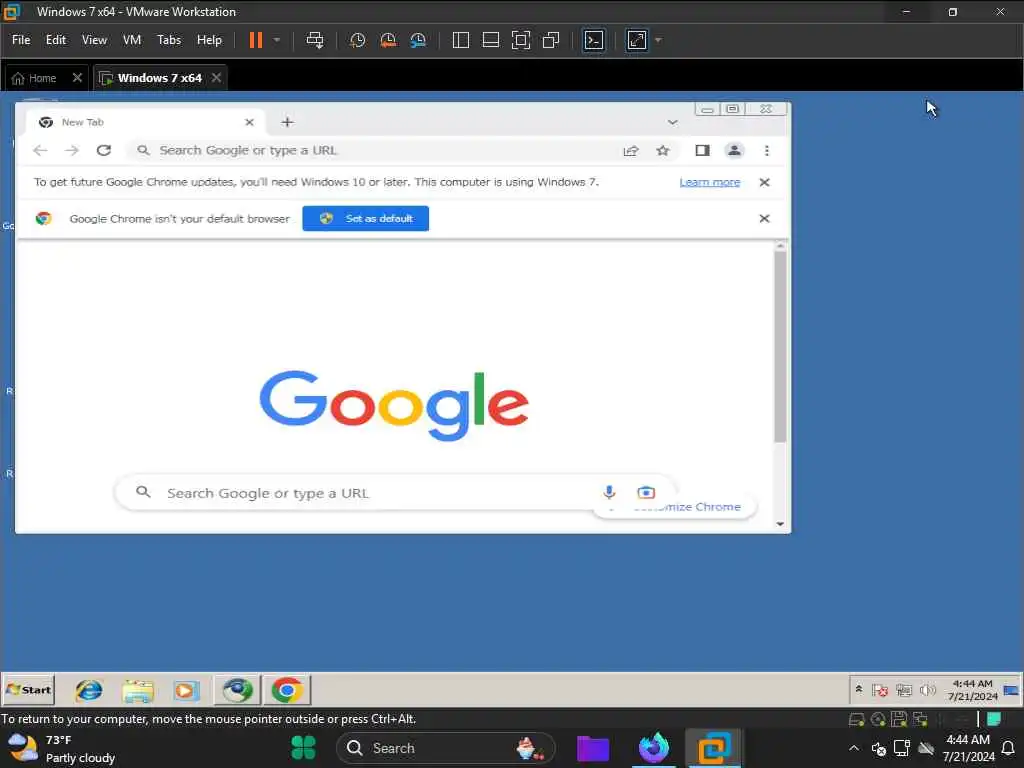
Task: Go forward in Chrome
Action: 72,150
